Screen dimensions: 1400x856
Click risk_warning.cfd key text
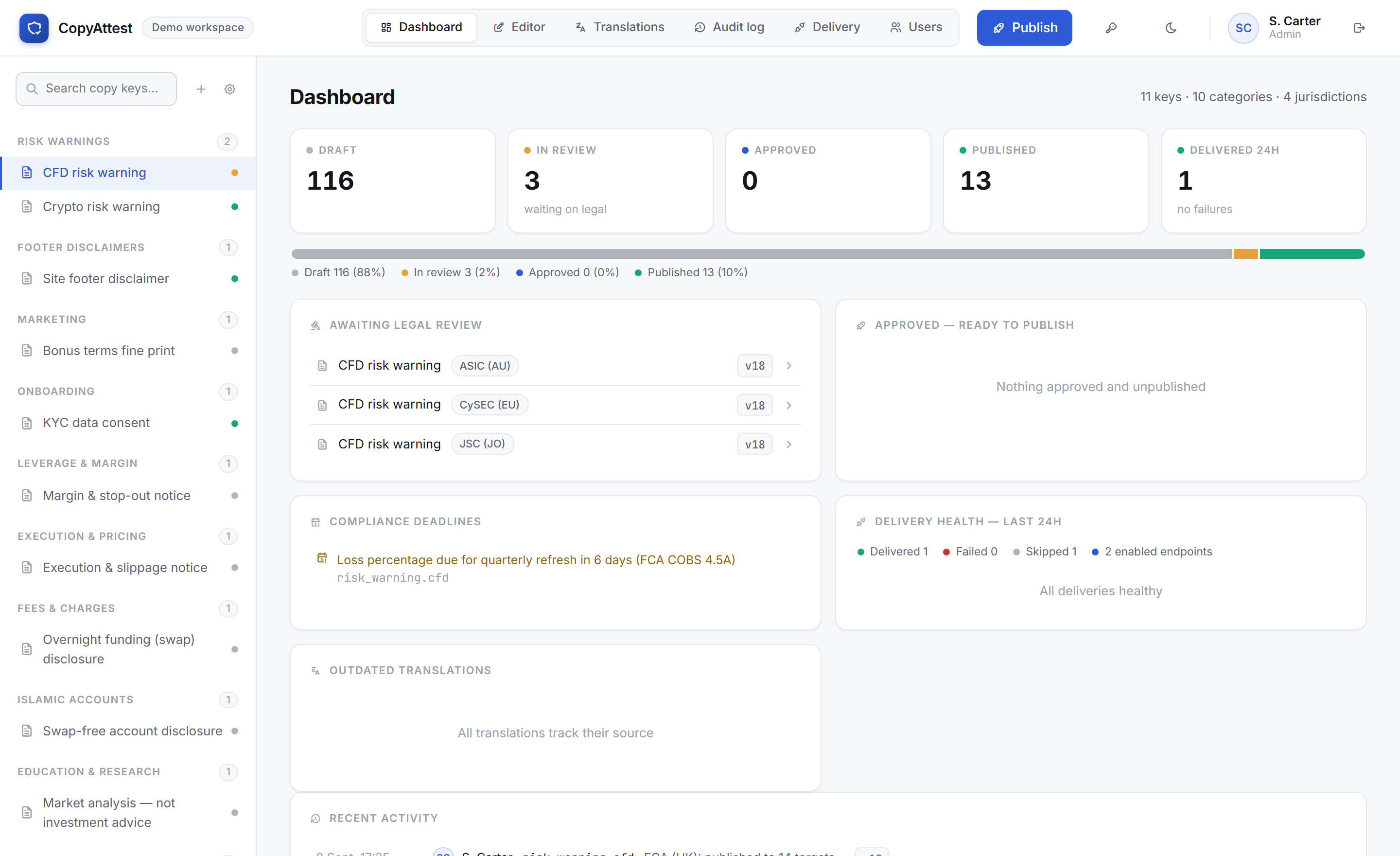click(x=393, y=578)
